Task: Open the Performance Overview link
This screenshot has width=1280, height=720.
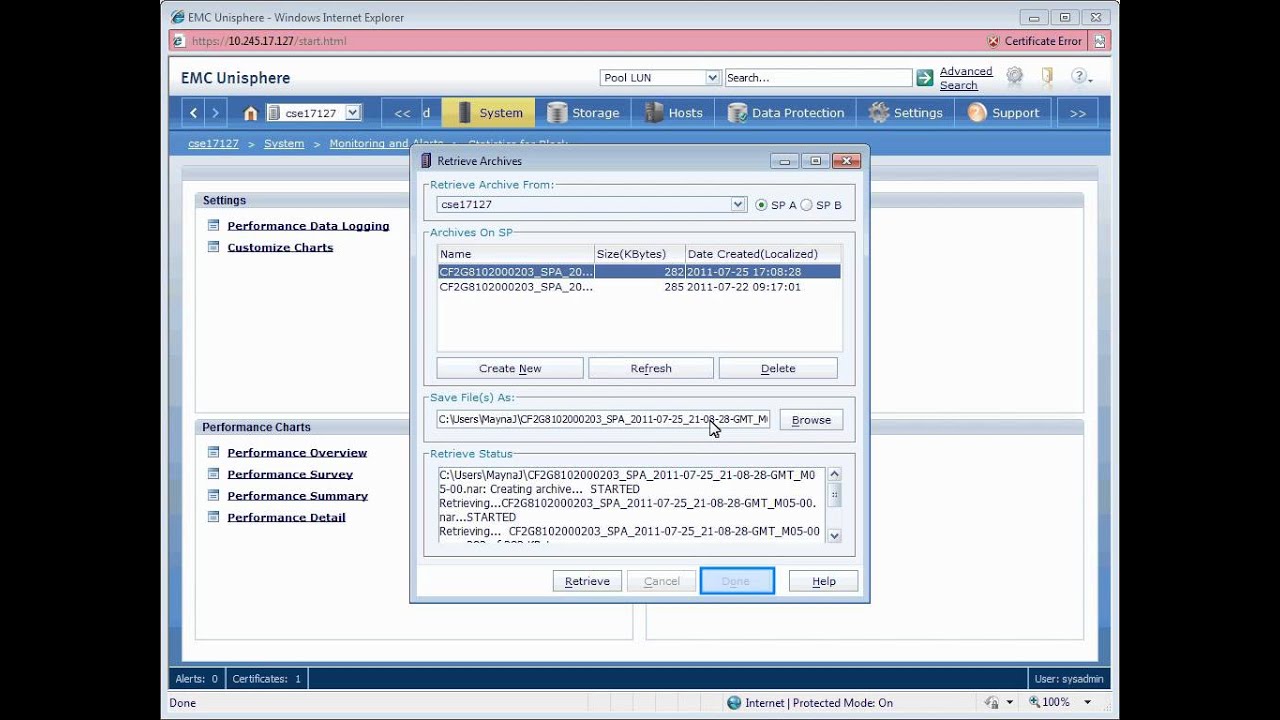Action: coord(297,453)
